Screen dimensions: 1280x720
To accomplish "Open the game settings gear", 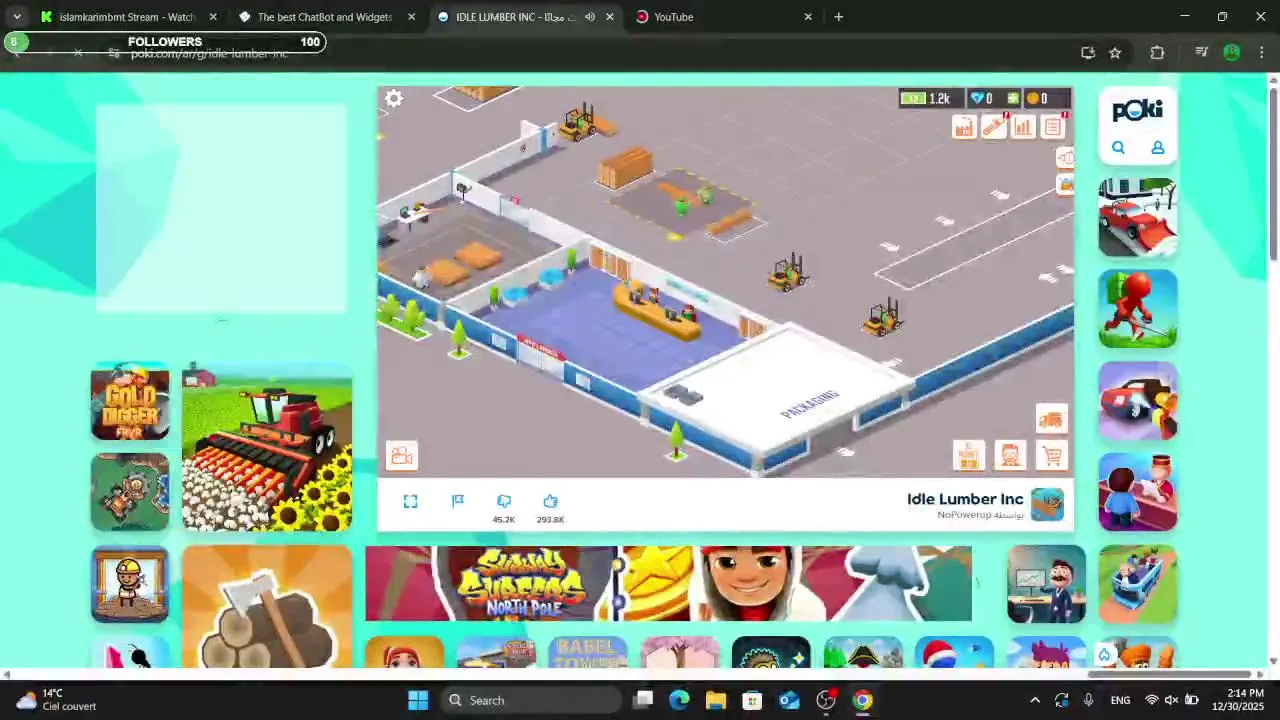I will pyautogui.click(x=394, y=98).
